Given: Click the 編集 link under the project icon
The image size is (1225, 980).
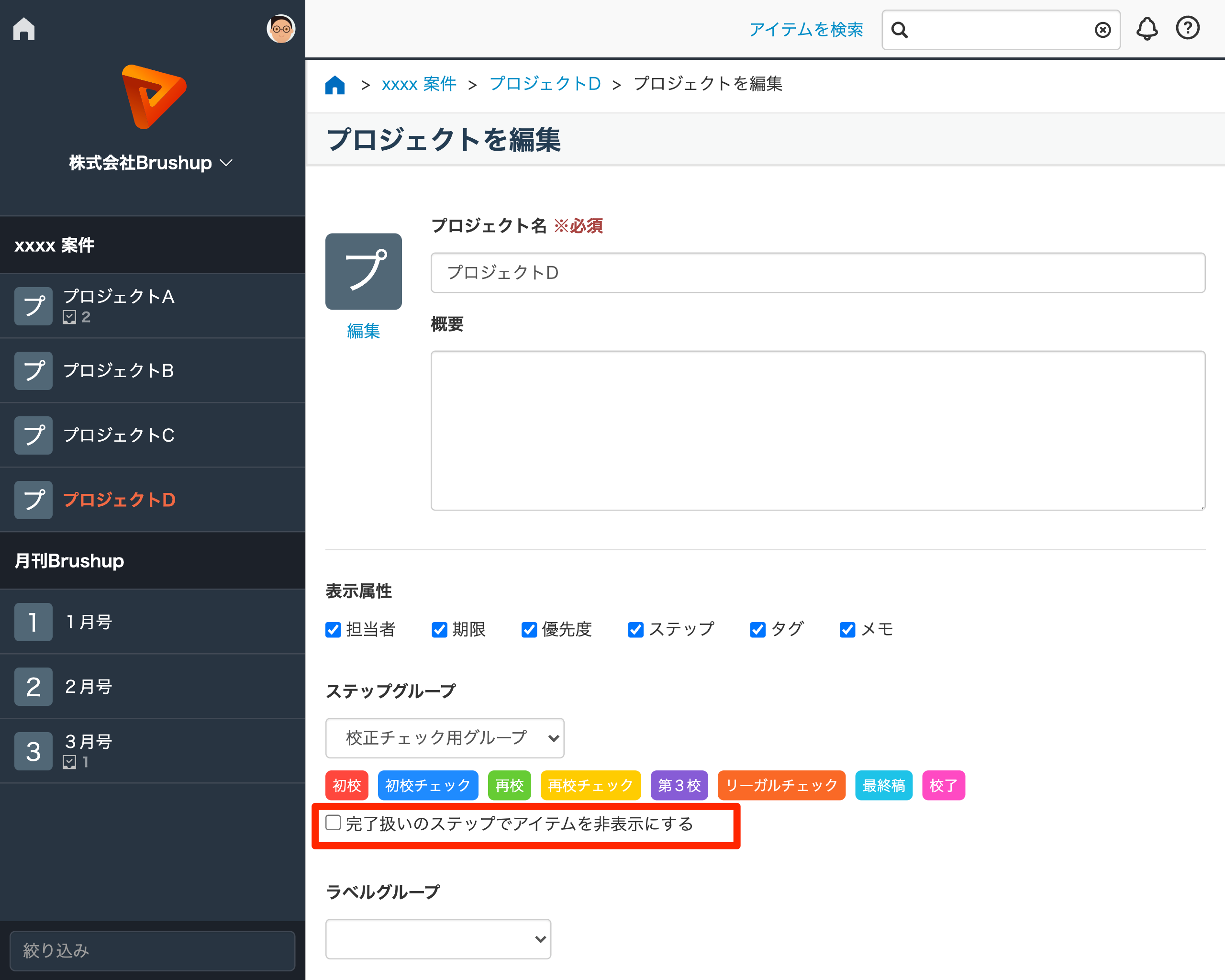Looking at the screenshot, I should point(363,331).
